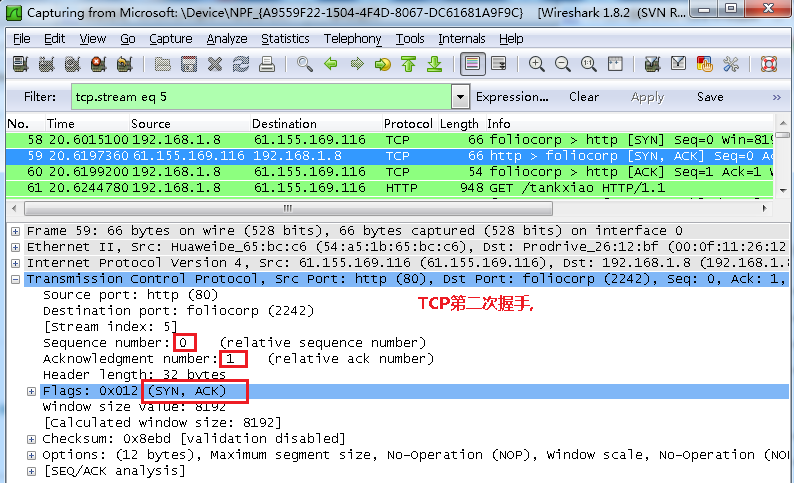Open preferences tools icon
Image resolution: width=794 pixels, height=483 pixels.
(x=731, y=64)
